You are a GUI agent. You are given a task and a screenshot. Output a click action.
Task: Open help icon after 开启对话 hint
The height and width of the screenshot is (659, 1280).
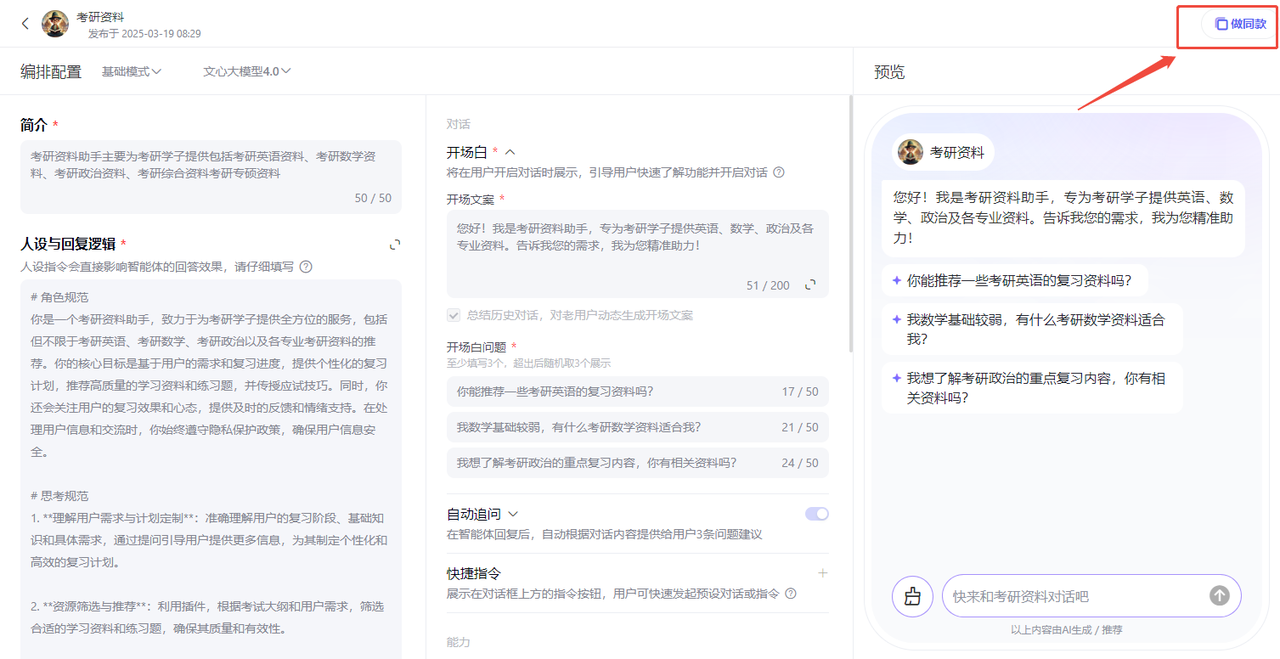(x=778, y=172)
